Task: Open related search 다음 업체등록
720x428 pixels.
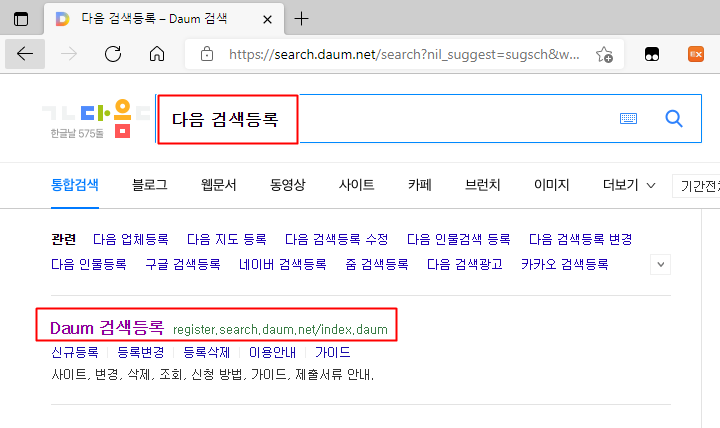Action: (131, 239)
